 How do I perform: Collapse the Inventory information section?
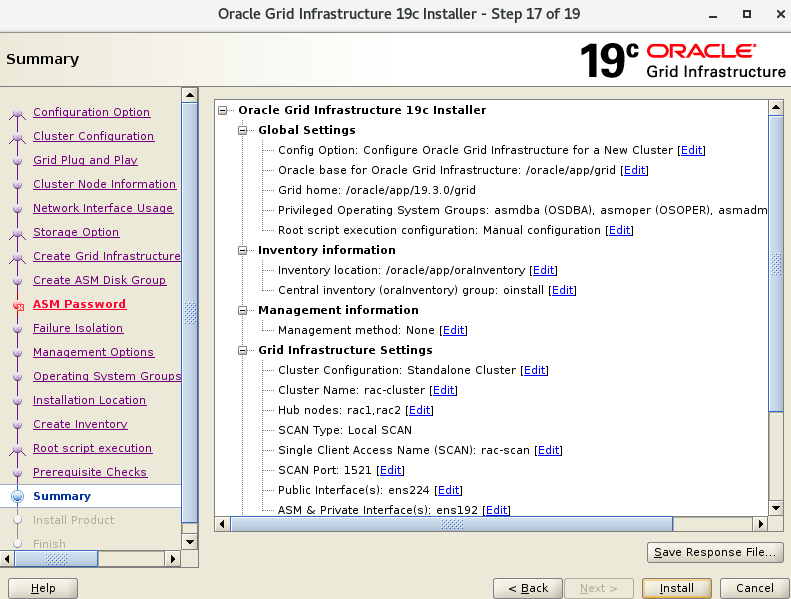coord(243,250)
